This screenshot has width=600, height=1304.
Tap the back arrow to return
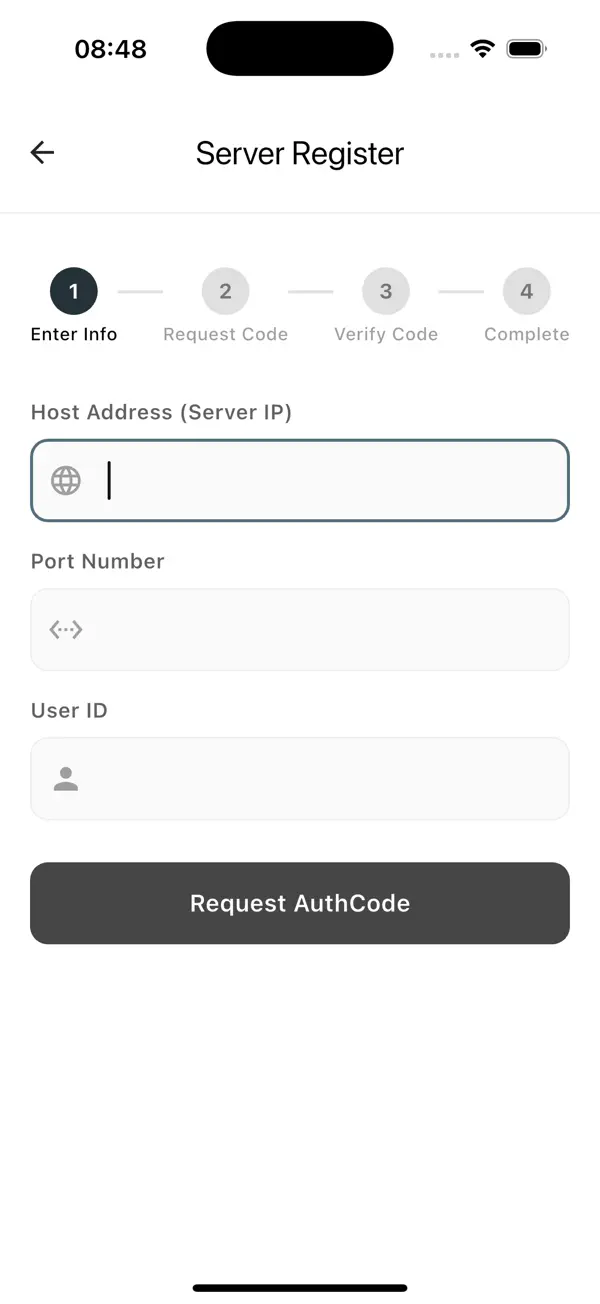coord(41,152)
